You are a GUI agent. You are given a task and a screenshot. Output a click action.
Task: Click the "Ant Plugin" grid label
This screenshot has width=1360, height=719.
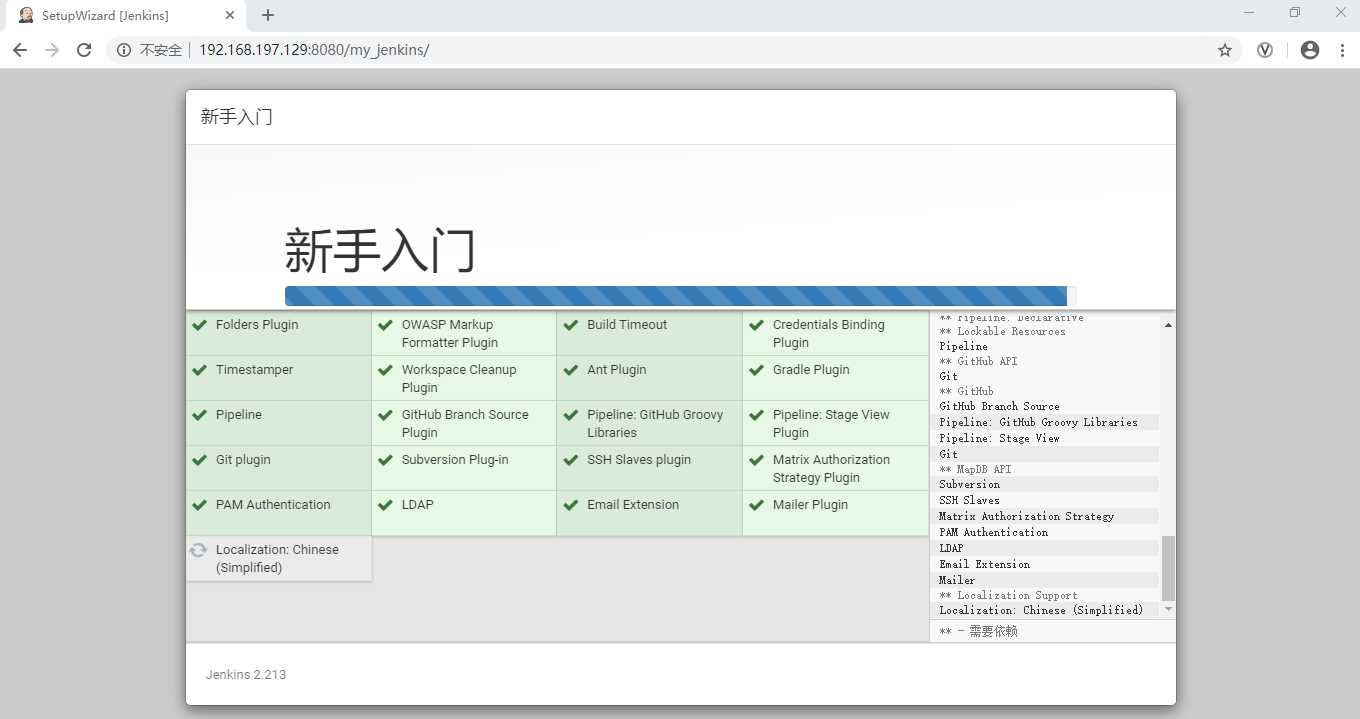coord(617,370)
